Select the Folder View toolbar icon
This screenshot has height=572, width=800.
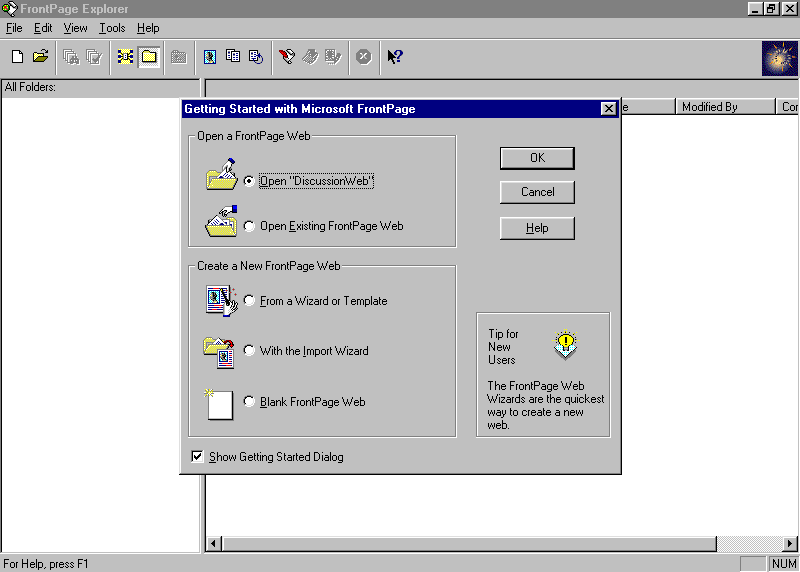[x=149, y=57]
